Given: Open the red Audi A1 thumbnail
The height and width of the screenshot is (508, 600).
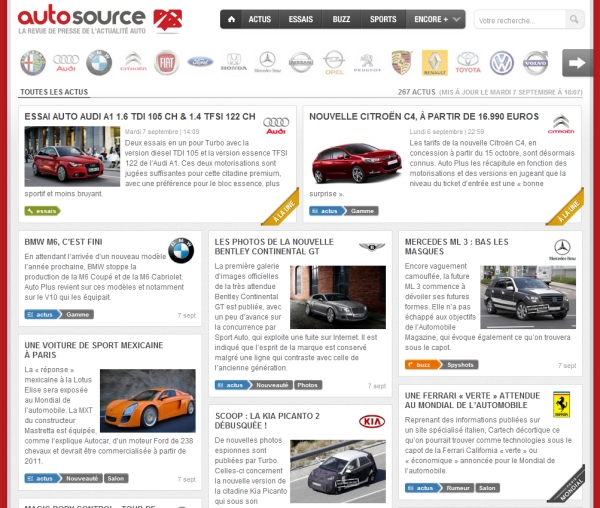Looking at the screenshot, I should [x=72, y=156].
